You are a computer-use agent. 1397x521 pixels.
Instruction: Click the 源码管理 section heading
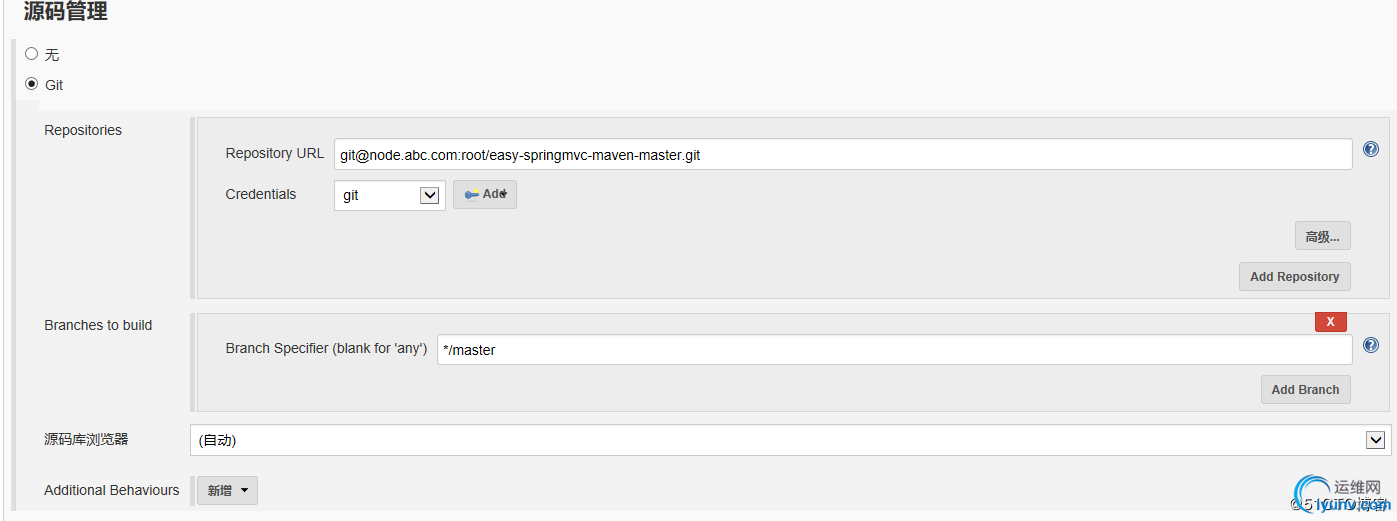click(x=66, y=12)
